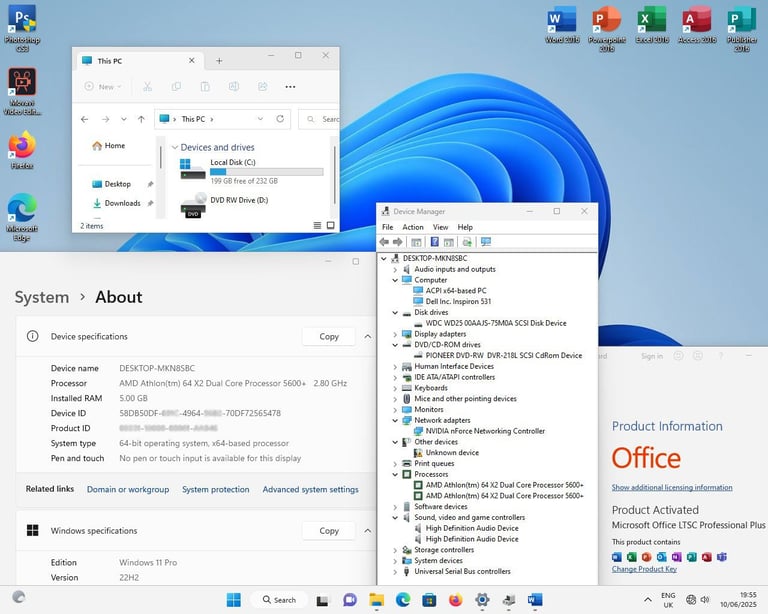Open Firefox from the taskbar
The height and width of the screenshot is (614, 768).
click(x=456, y=600)
